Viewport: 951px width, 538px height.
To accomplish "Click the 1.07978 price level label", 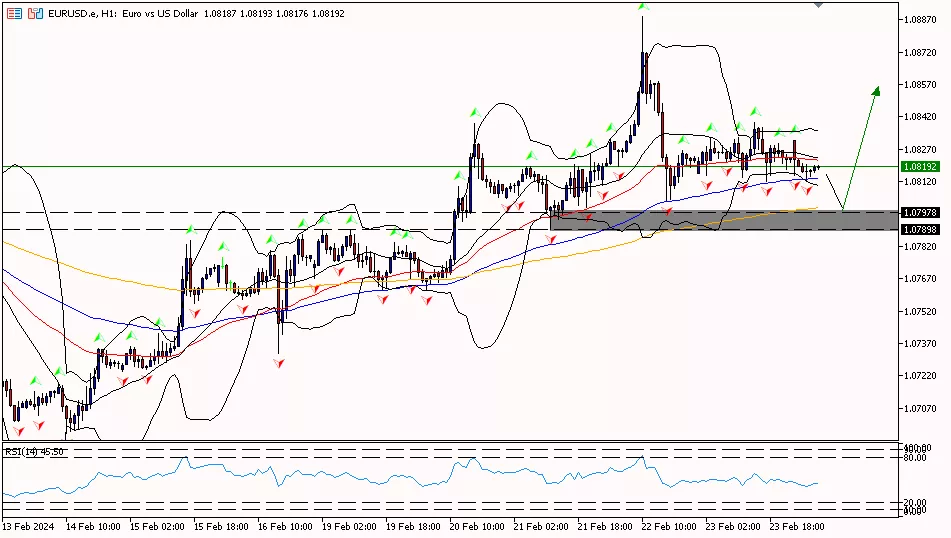I will tap(919, 212).
